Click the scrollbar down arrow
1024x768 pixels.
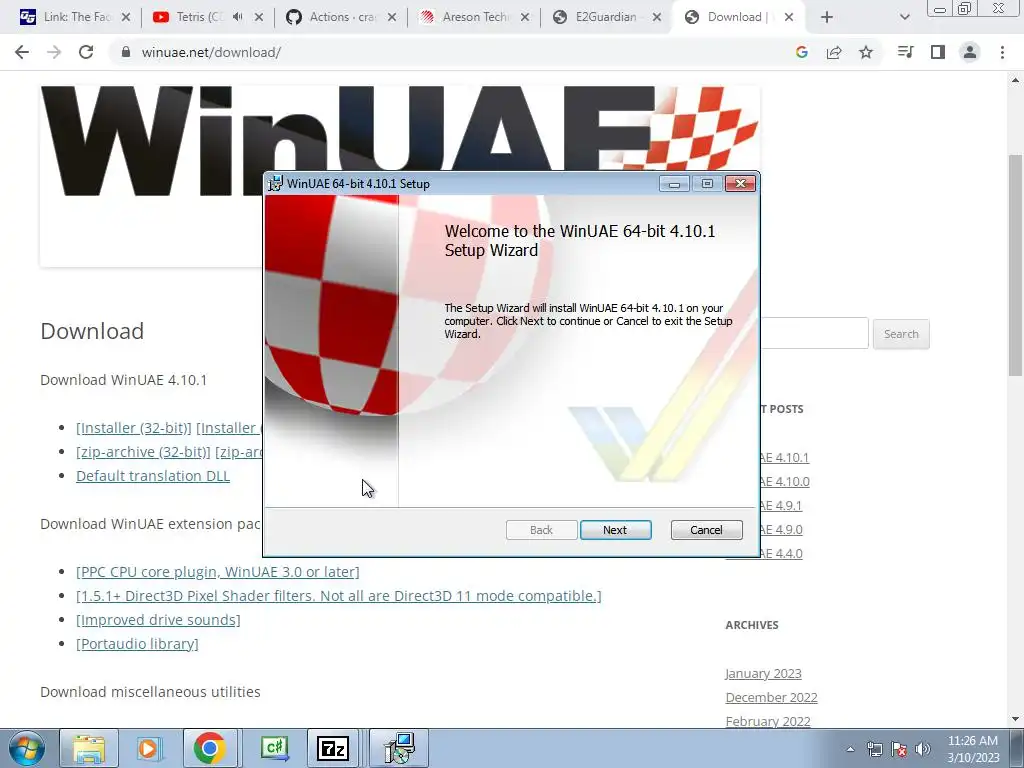(1015, 719)
